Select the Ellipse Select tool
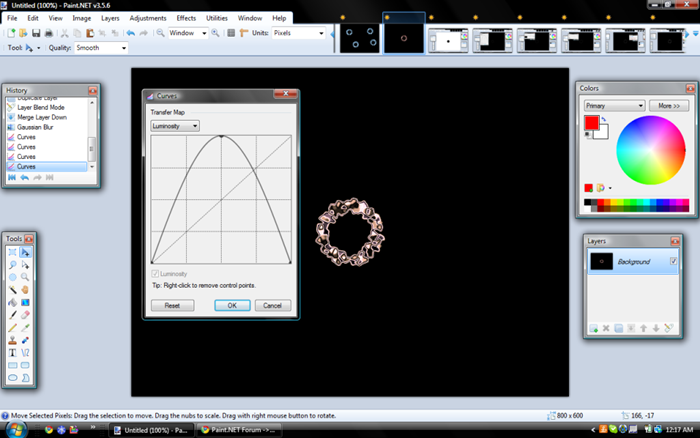This screenshot has height=438, width=700. coord(12,277)
